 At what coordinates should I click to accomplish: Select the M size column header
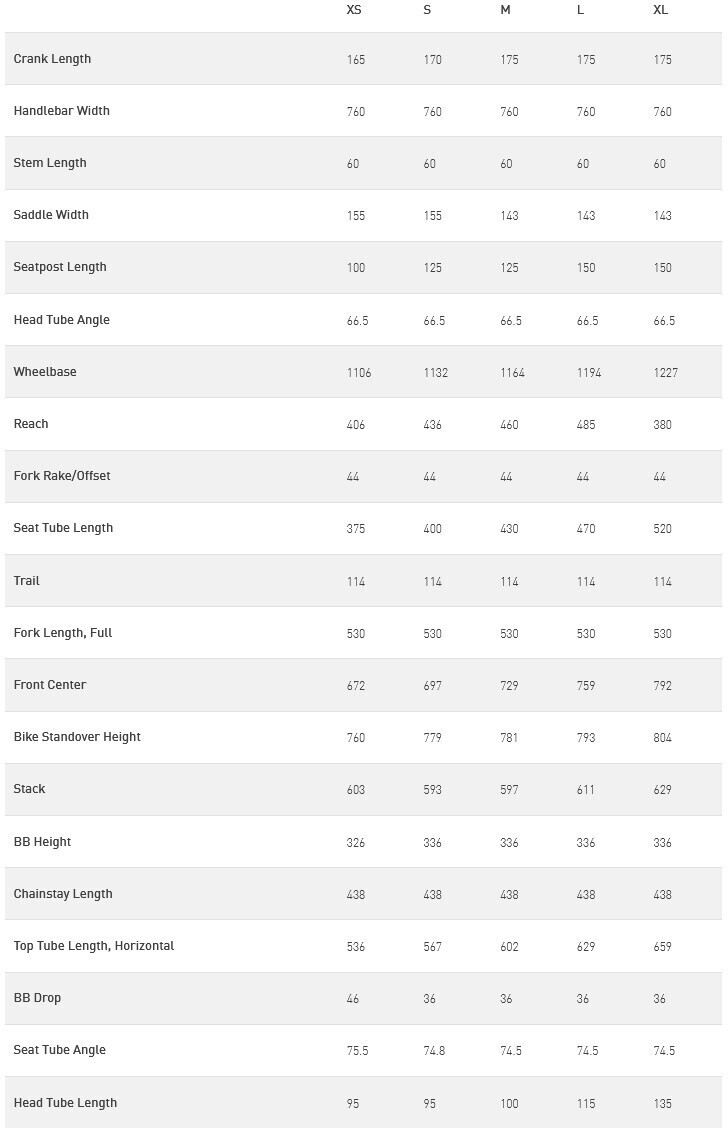506,10
